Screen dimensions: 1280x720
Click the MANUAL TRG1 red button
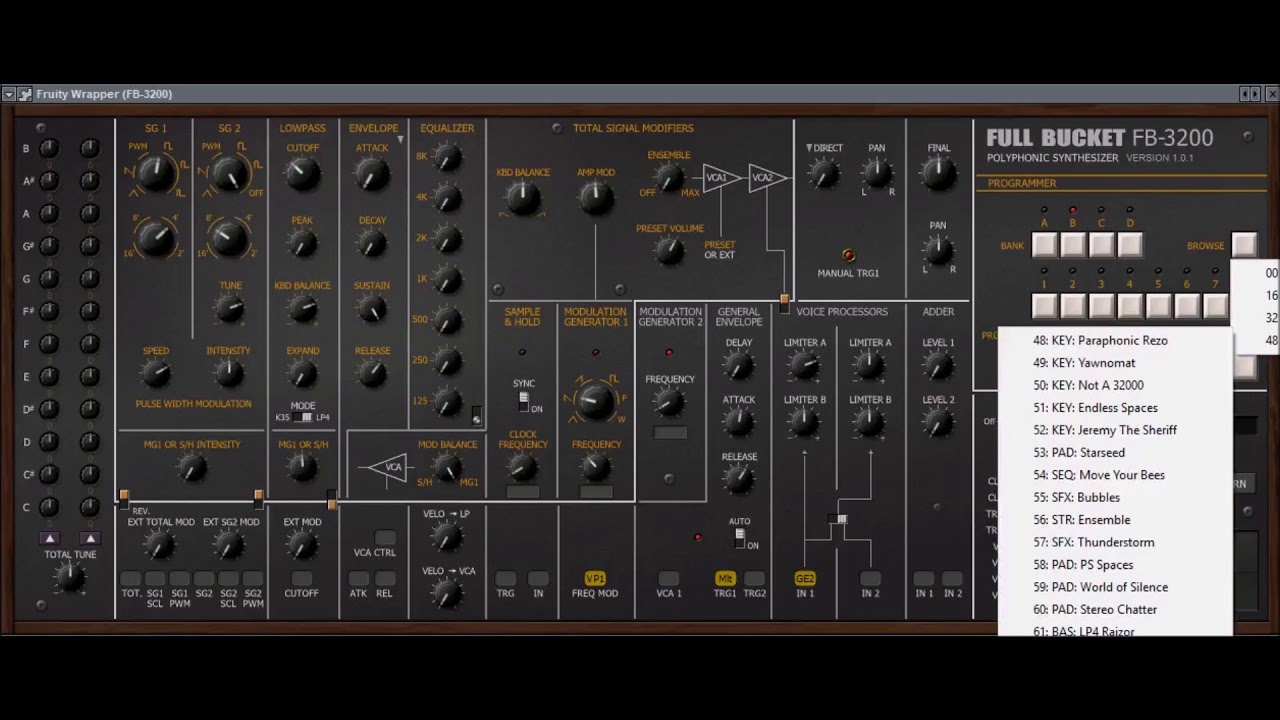(x=848, y=256)
